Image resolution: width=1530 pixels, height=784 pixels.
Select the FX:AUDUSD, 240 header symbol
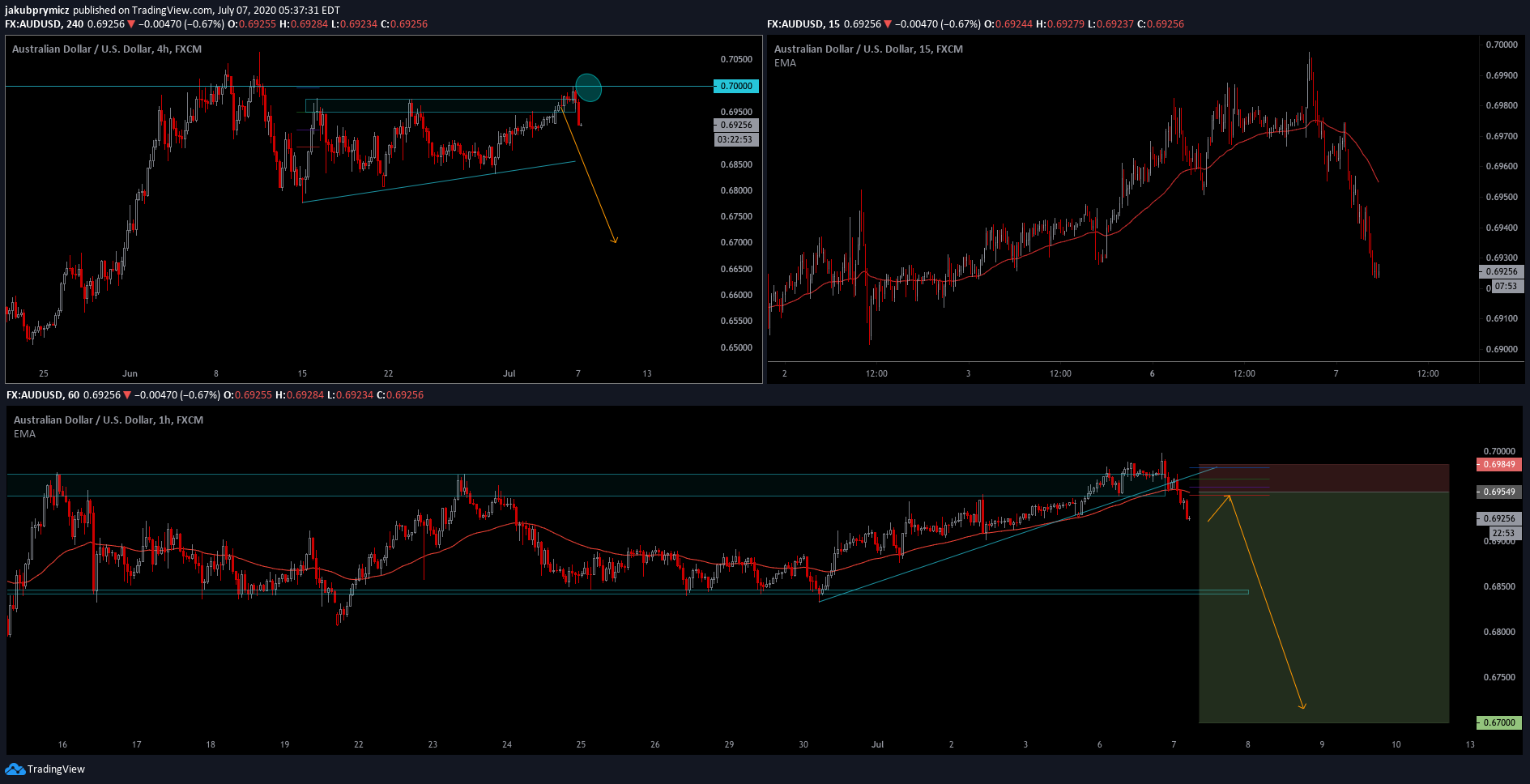tap(45, 24)
